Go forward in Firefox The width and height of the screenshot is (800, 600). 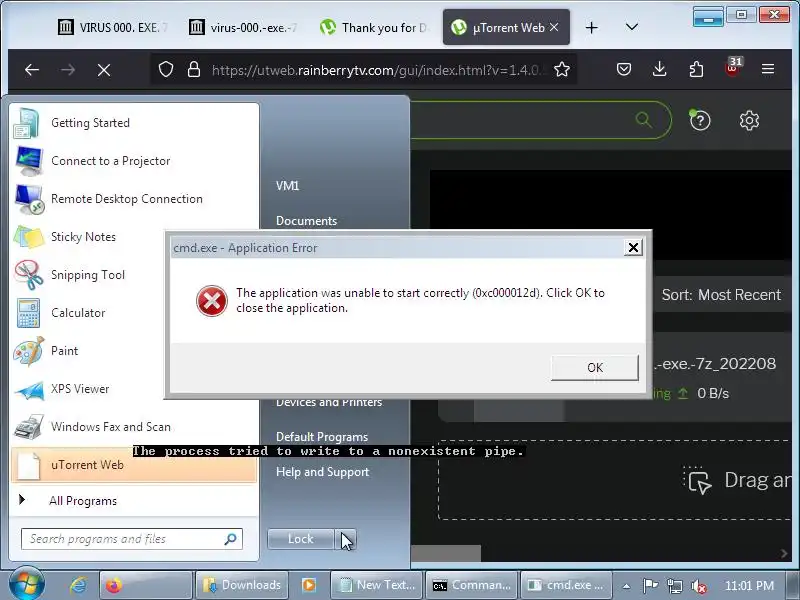pyautogui.click(x=68, y=69)
